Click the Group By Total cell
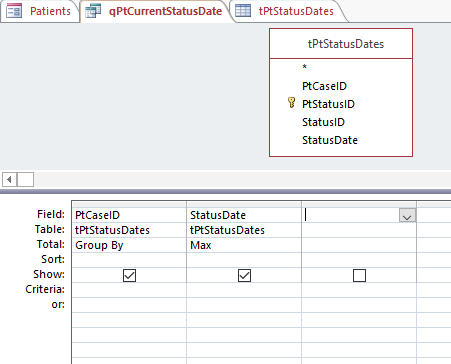This screenshot has width=451, height=364. 129,245
